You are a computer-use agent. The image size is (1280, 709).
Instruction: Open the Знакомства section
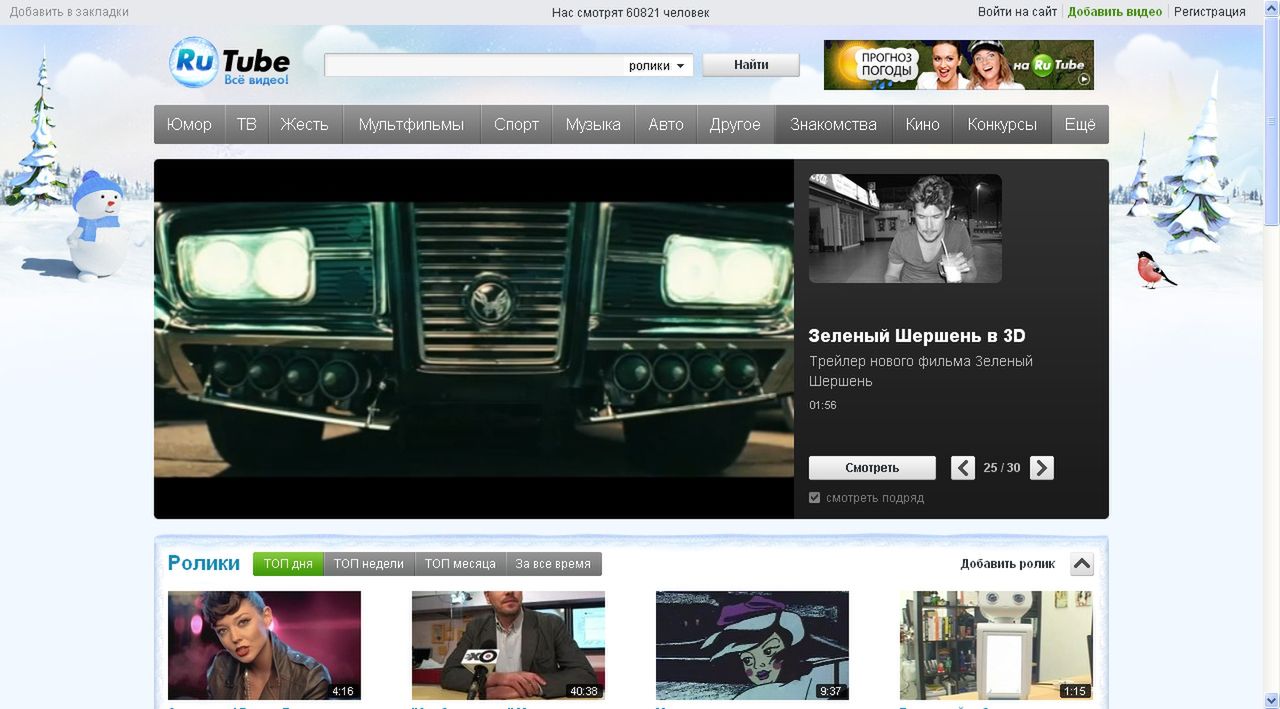[x=834, y=125]
